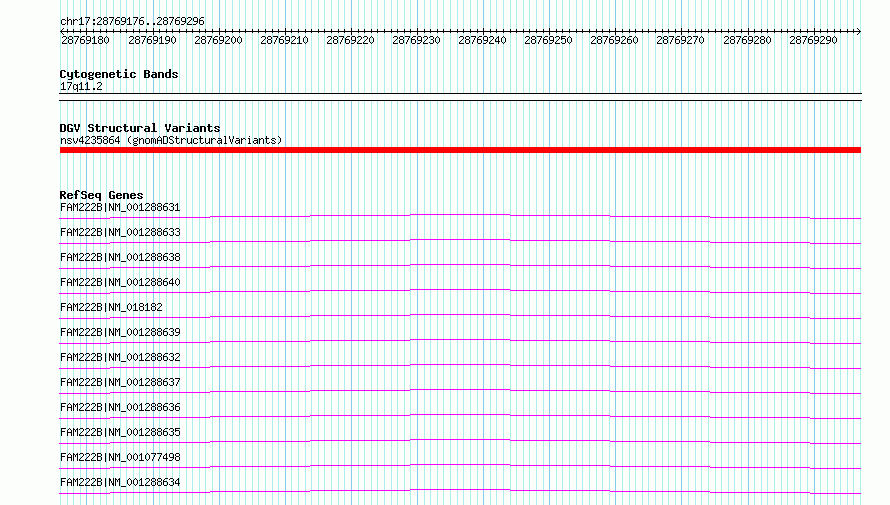Open the DGV Structural Variants track heading
Viewport: 890px width, 505px height.
coord(140,128)
